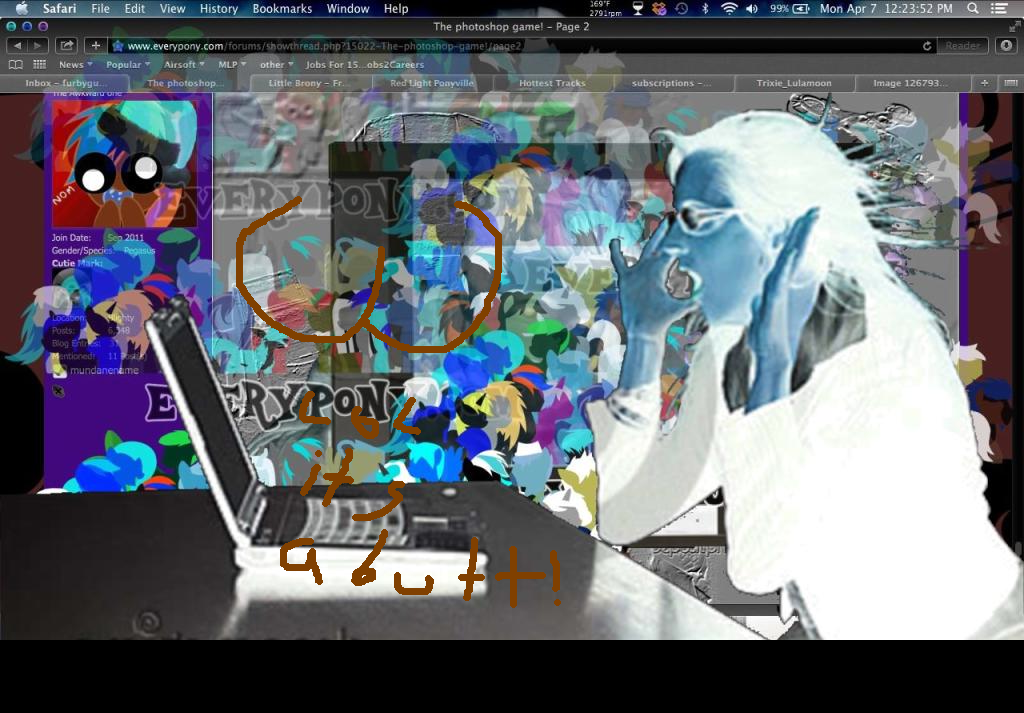The width and height of the screenshot is (1024, 713).
Task: Click the wine glass menu bar icon
Action: pos(638,8)
